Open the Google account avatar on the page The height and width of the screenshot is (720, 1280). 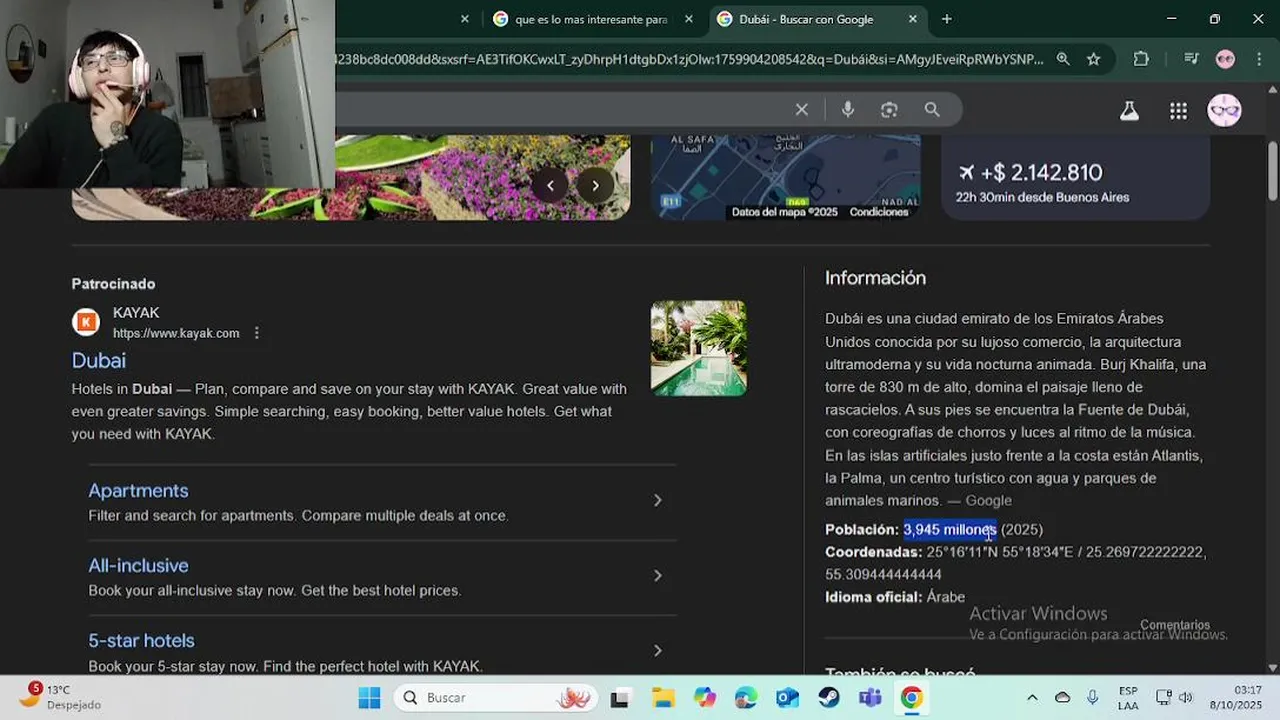tap(1224, 110)
